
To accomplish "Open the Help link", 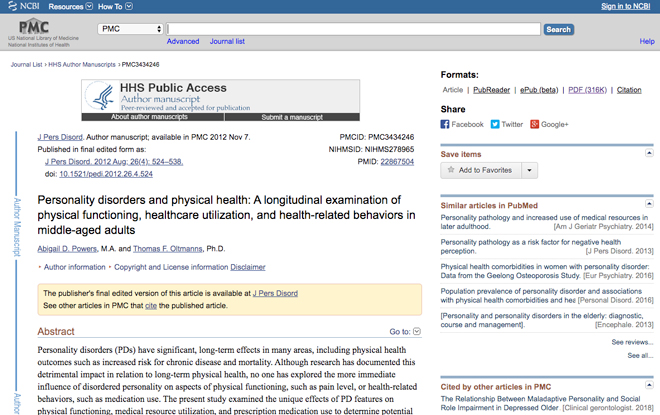I will 647,41.
